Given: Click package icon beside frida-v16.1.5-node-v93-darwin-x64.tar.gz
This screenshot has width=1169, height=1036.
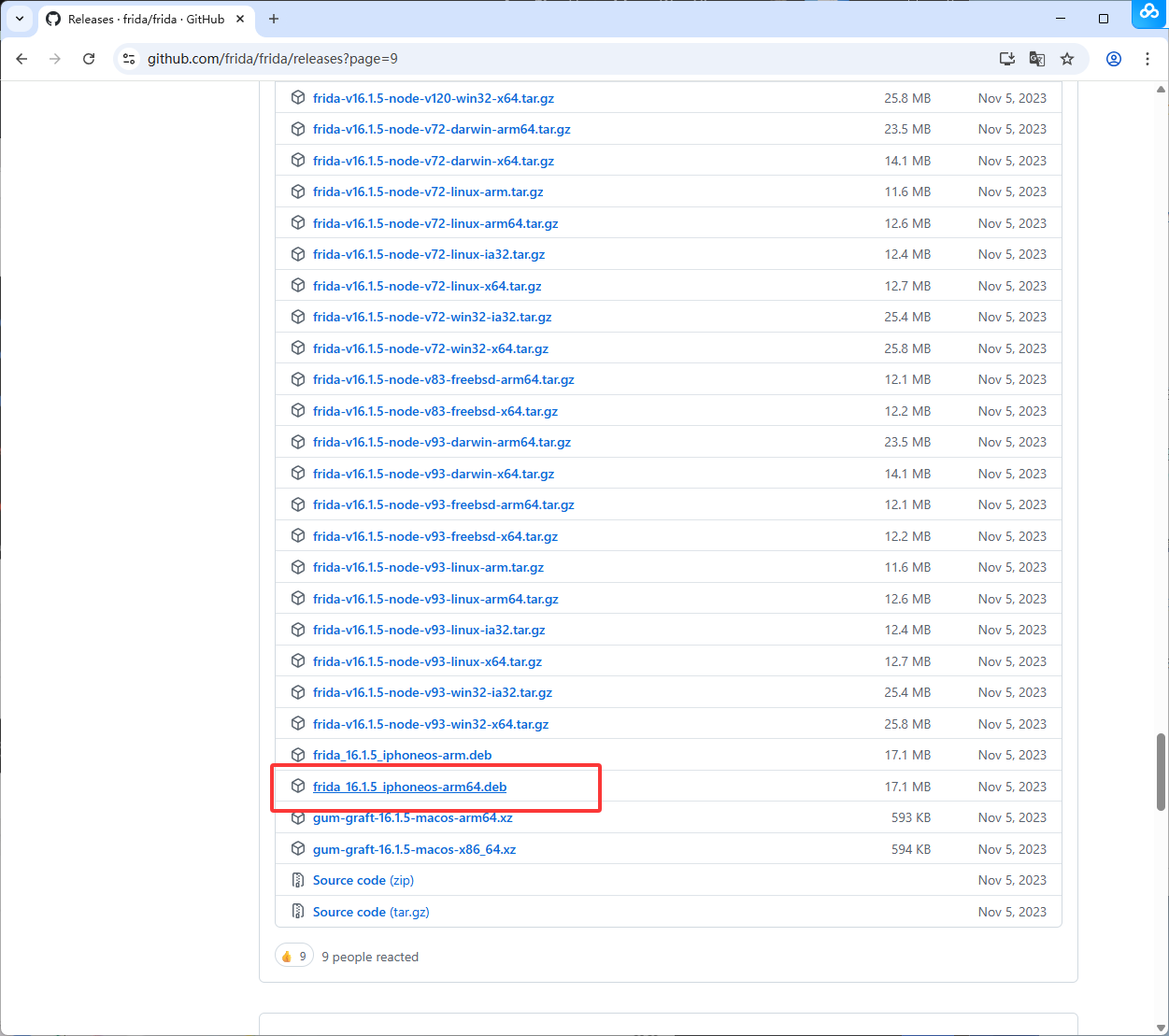Looking at the screenshot, I should point(298,473).
